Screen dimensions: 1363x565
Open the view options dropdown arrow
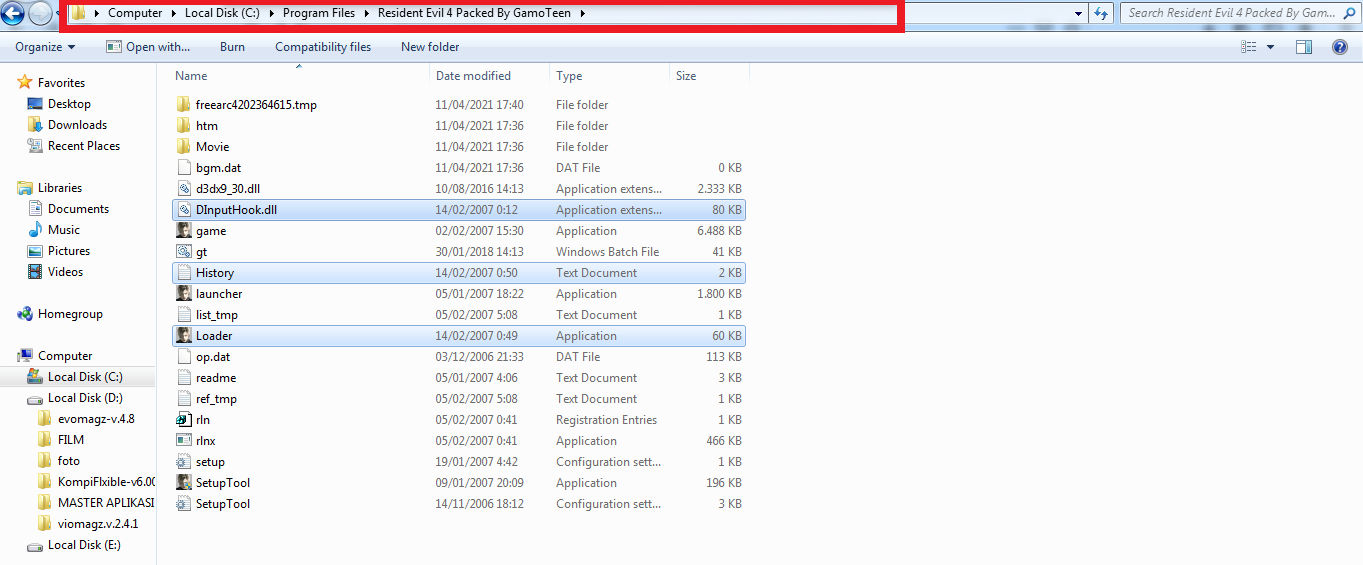click(1270, 47)
